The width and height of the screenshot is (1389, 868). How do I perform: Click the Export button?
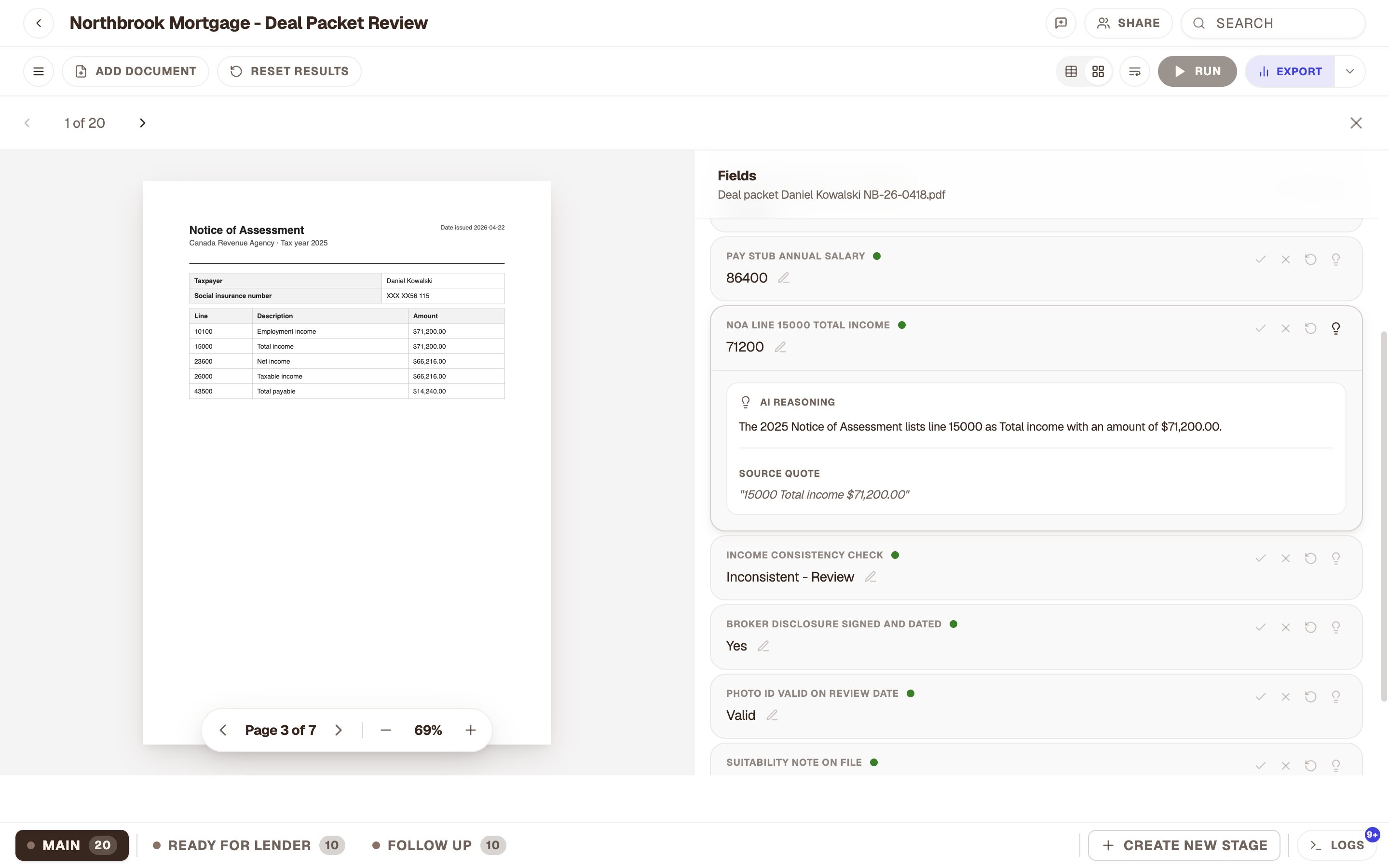click(1290, 71)
